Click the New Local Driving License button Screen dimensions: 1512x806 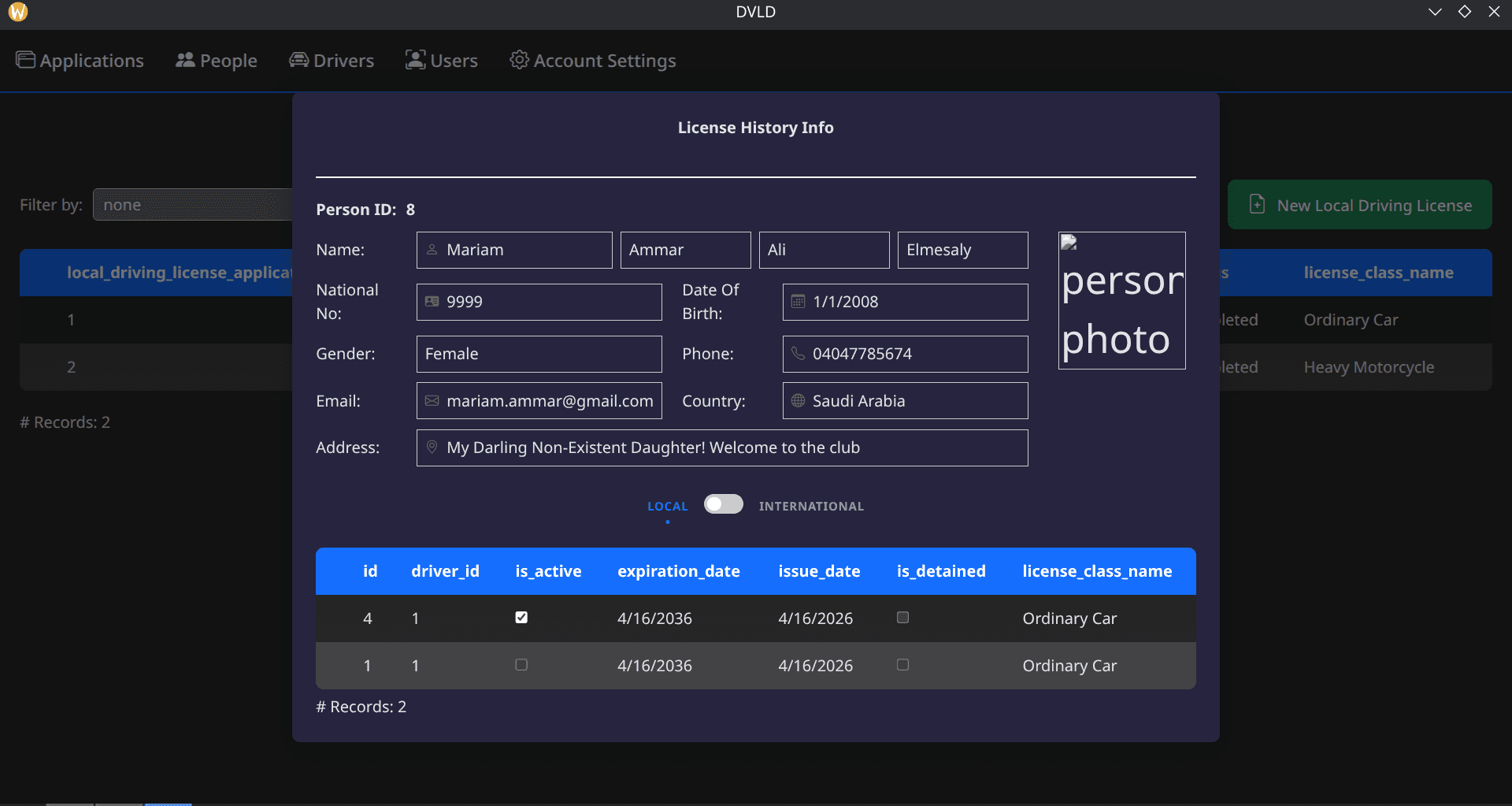[x=1360, y=205]
